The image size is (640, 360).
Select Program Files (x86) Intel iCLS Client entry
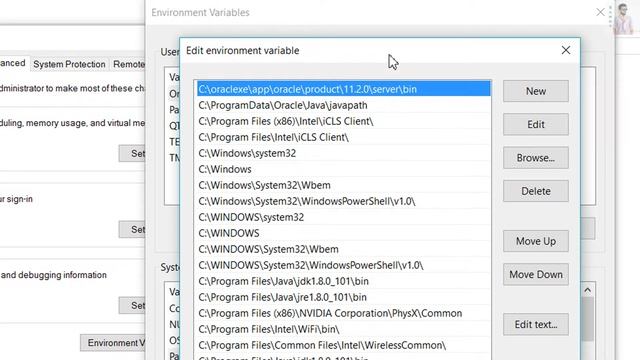click(343, 121)
